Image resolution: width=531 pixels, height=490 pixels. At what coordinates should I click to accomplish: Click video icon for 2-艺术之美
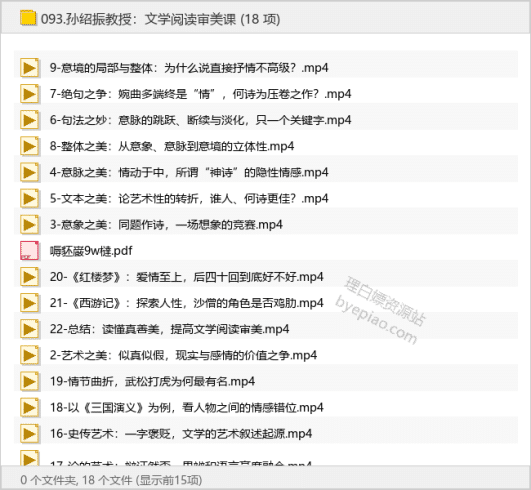29,355
